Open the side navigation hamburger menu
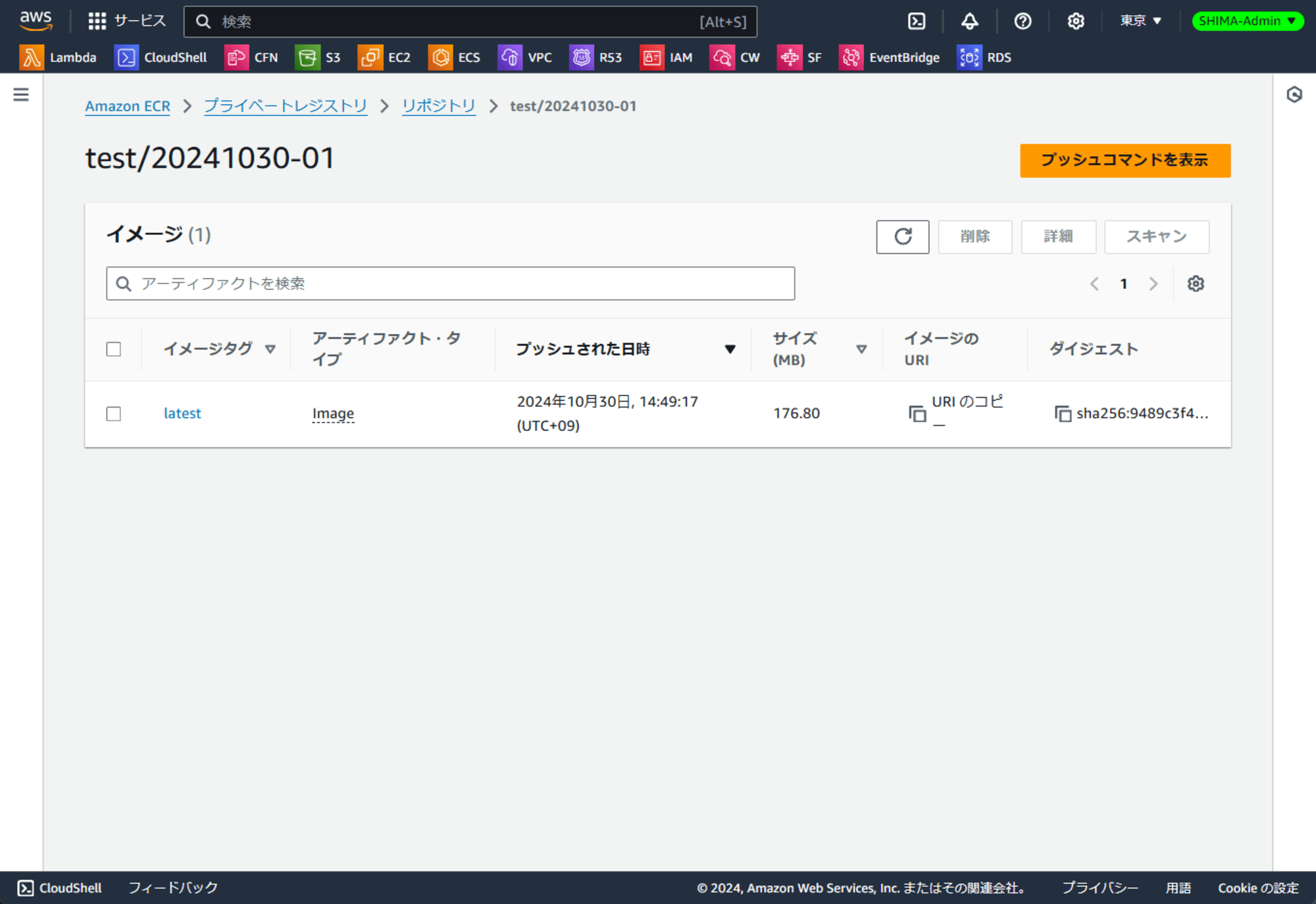This screenshot has height=904, width=1316. (x=21, y=95)
